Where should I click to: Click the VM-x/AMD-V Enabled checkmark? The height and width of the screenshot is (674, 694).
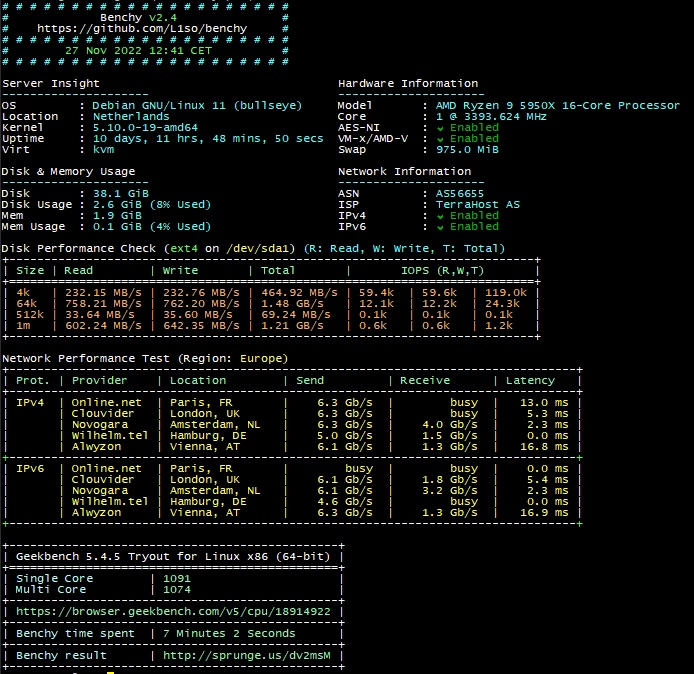coord(442,139)
